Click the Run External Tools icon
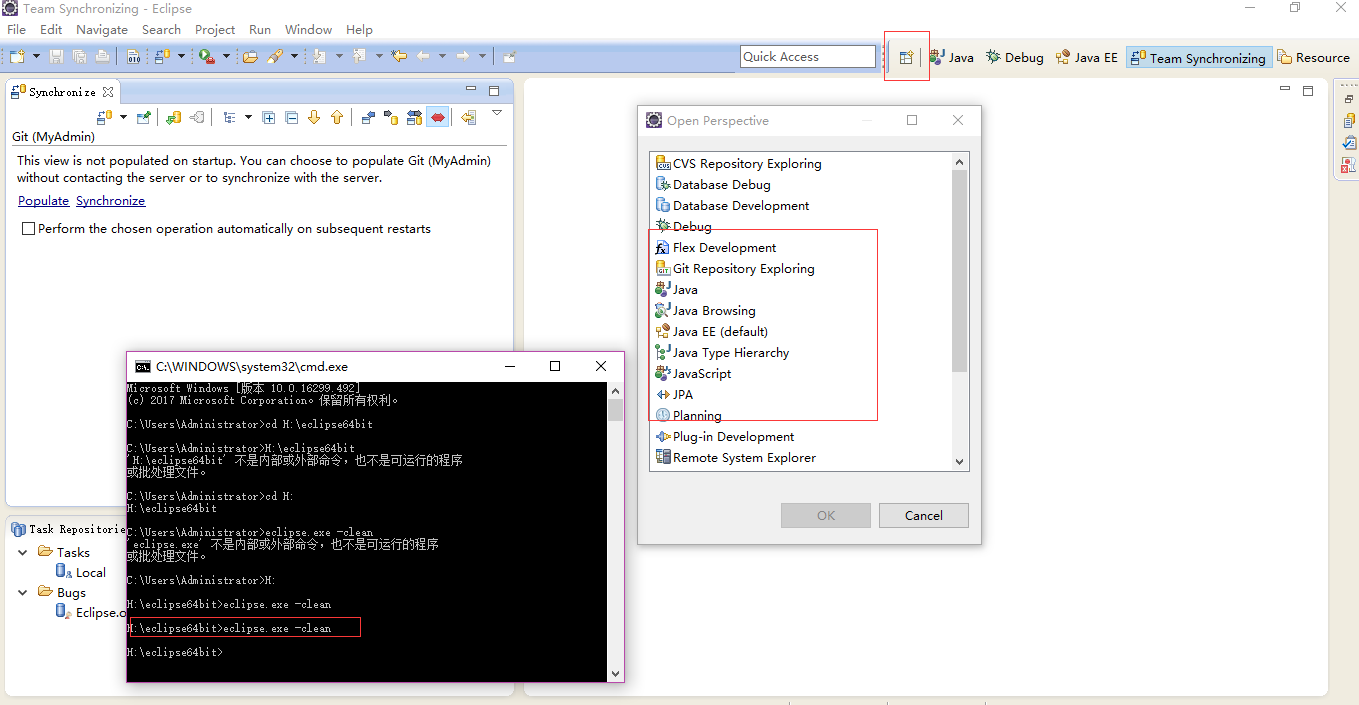Image resolution: width=1359 pixels, height=705 pixels. (206, 57)
